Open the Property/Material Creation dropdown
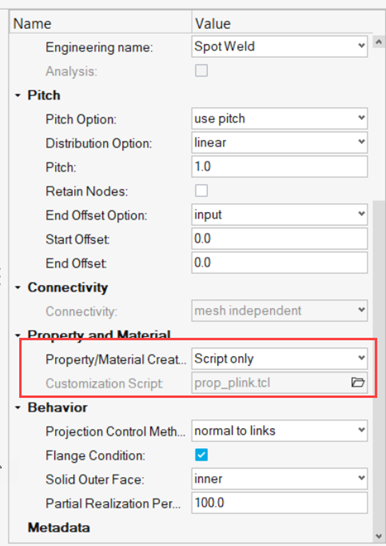 [279, 359]
